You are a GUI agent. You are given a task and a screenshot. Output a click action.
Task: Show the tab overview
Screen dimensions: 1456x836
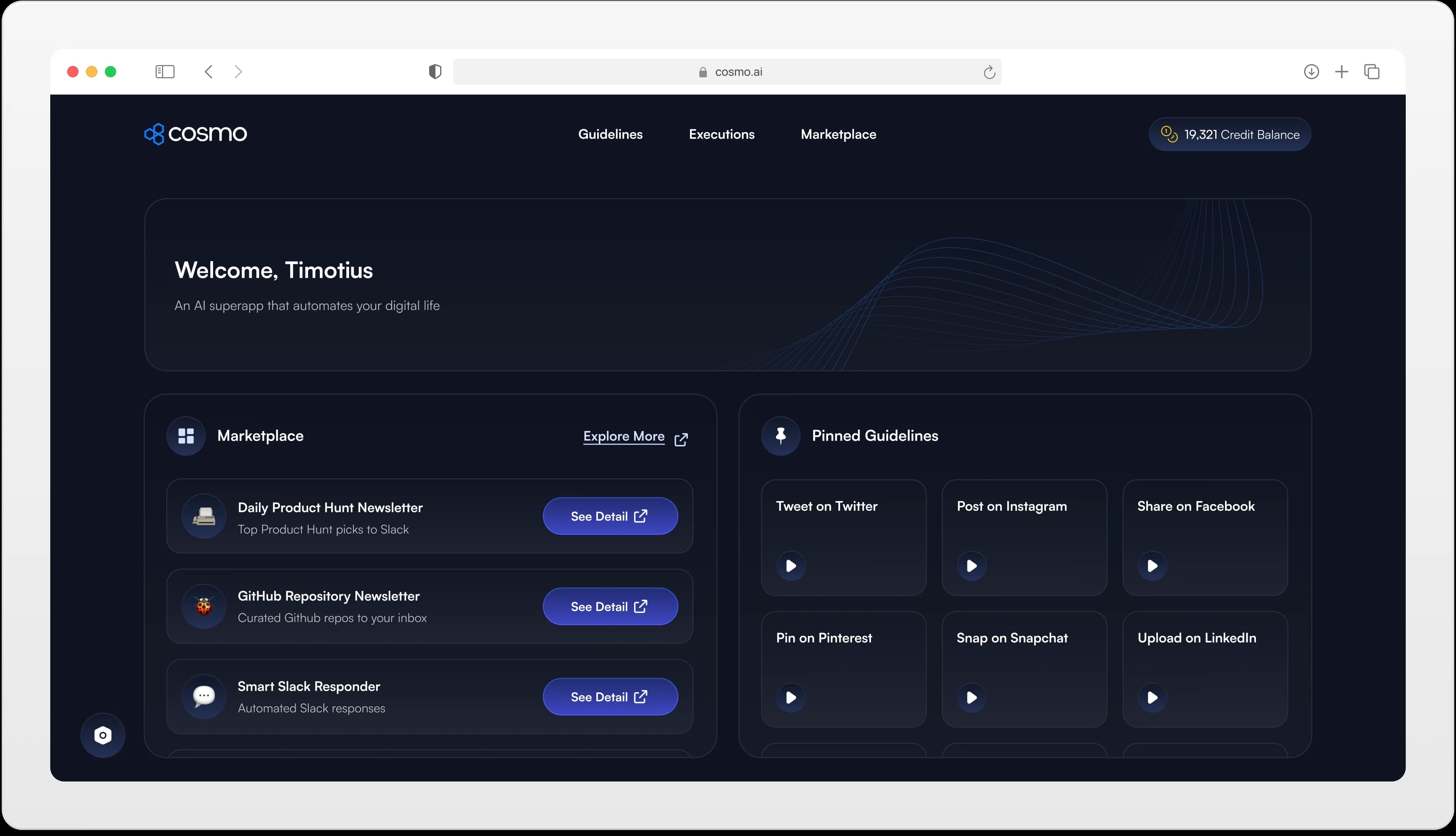click(x=1372, y=72)
